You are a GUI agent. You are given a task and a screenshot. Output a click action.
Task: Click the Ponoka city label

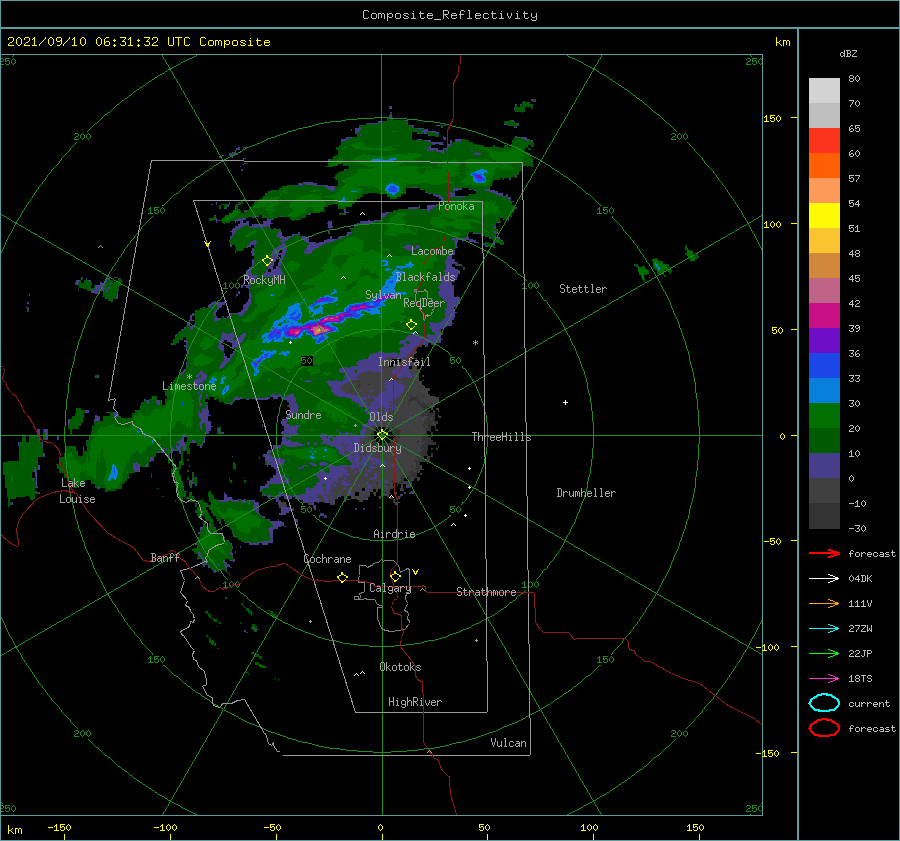click(456, 206)
